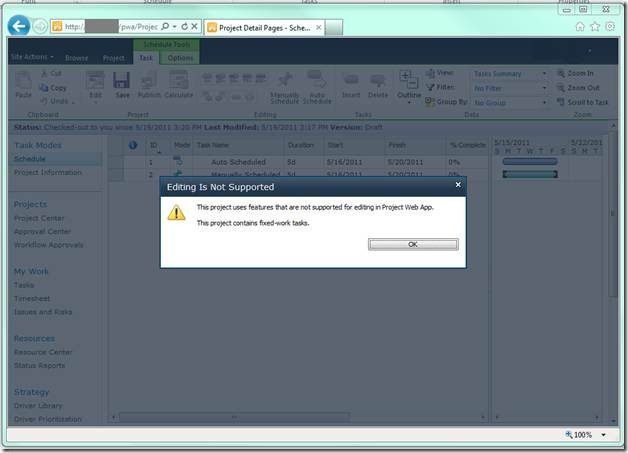Stop loading with the address bar X

(x=194, y=26)
